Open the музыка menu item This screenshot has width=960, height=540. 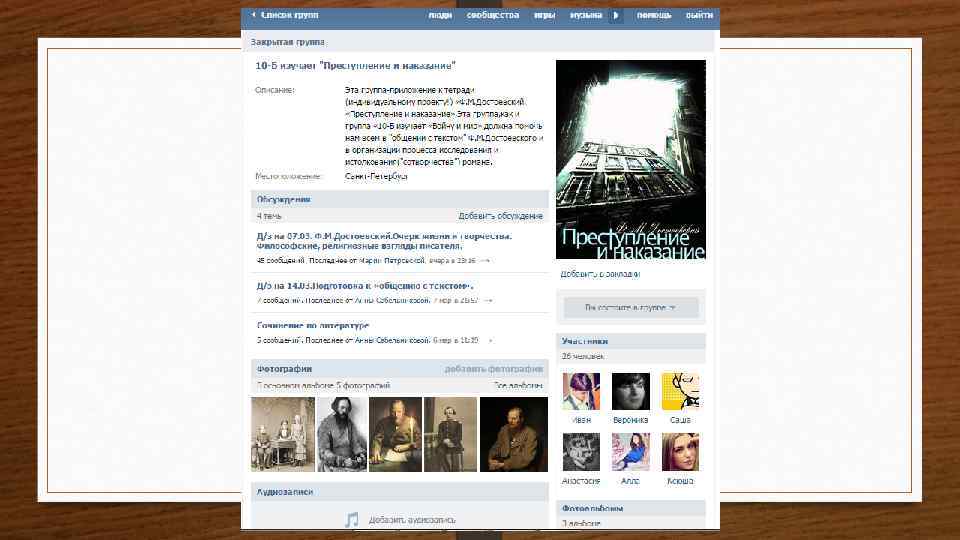(586, 15)
